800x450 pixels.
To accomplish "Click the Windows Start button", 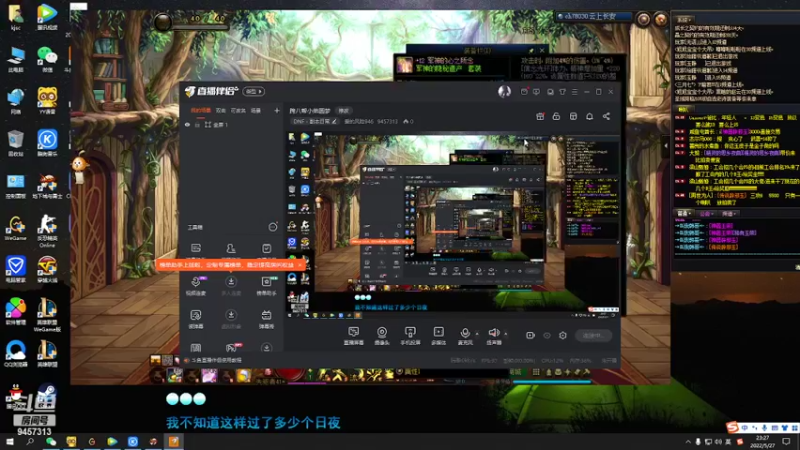I will pos(9,441).
